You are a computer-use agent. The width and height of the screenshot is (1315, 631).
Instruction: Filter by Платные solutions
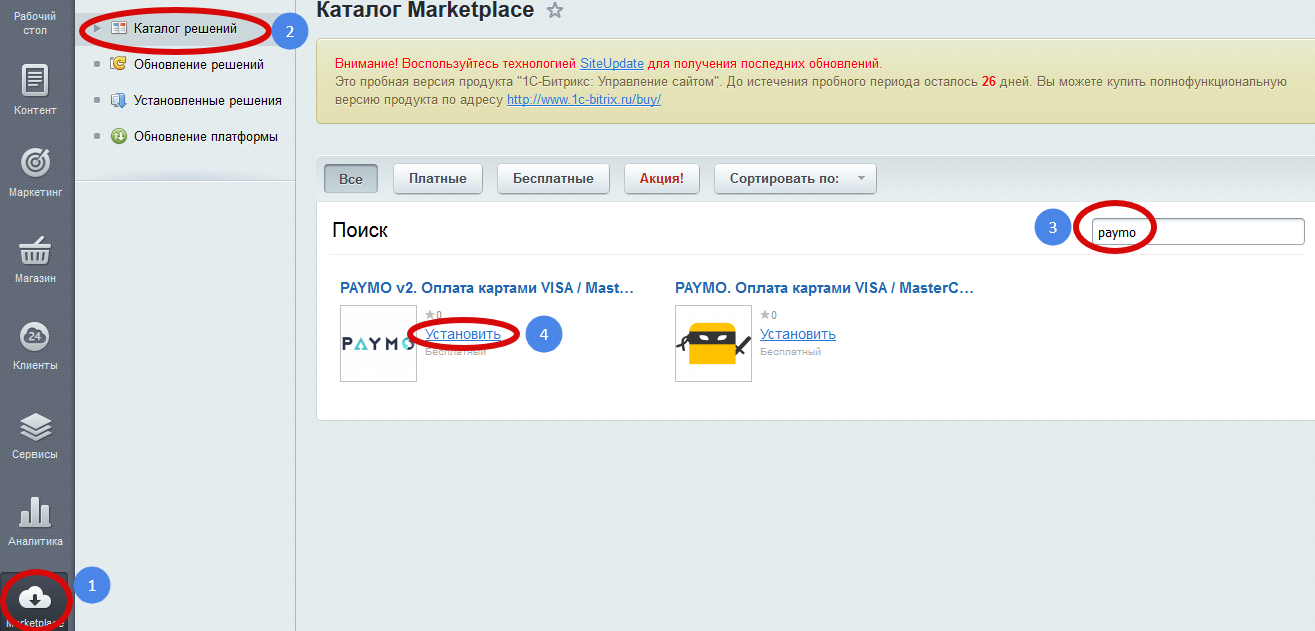click(x=437, y=179)
